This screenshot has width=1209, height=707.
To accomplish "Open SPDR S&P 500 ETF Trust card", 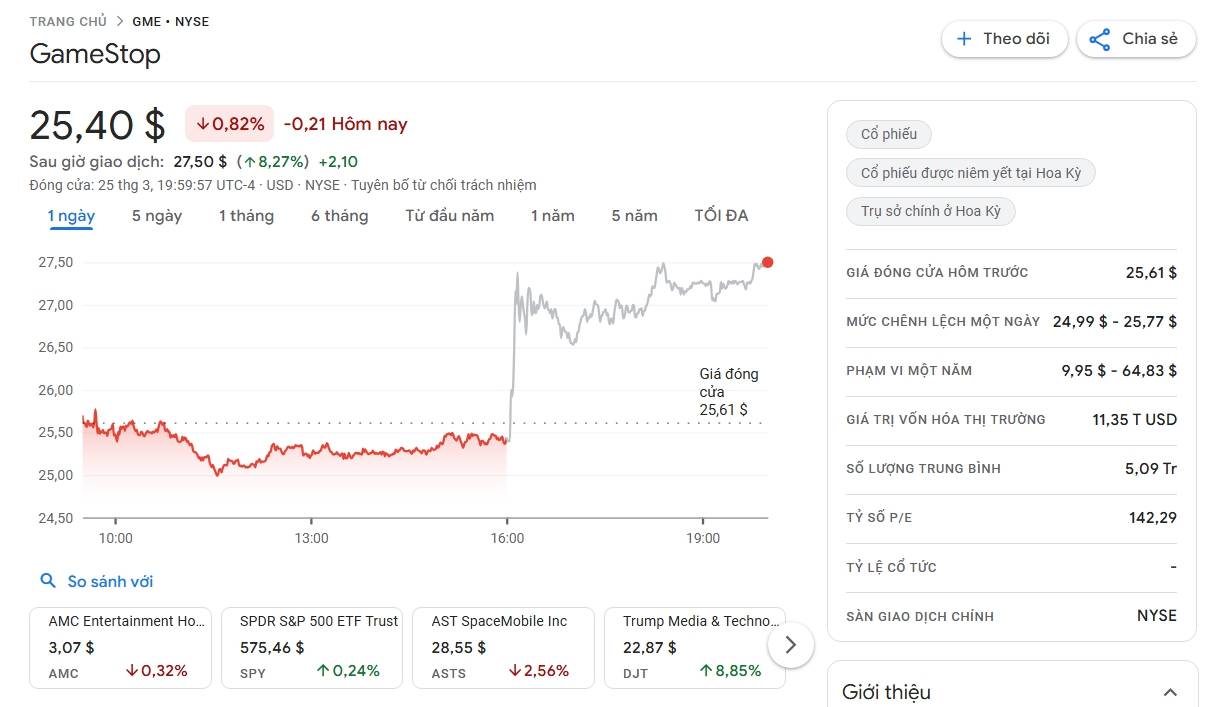I will (x=312, y=648).
